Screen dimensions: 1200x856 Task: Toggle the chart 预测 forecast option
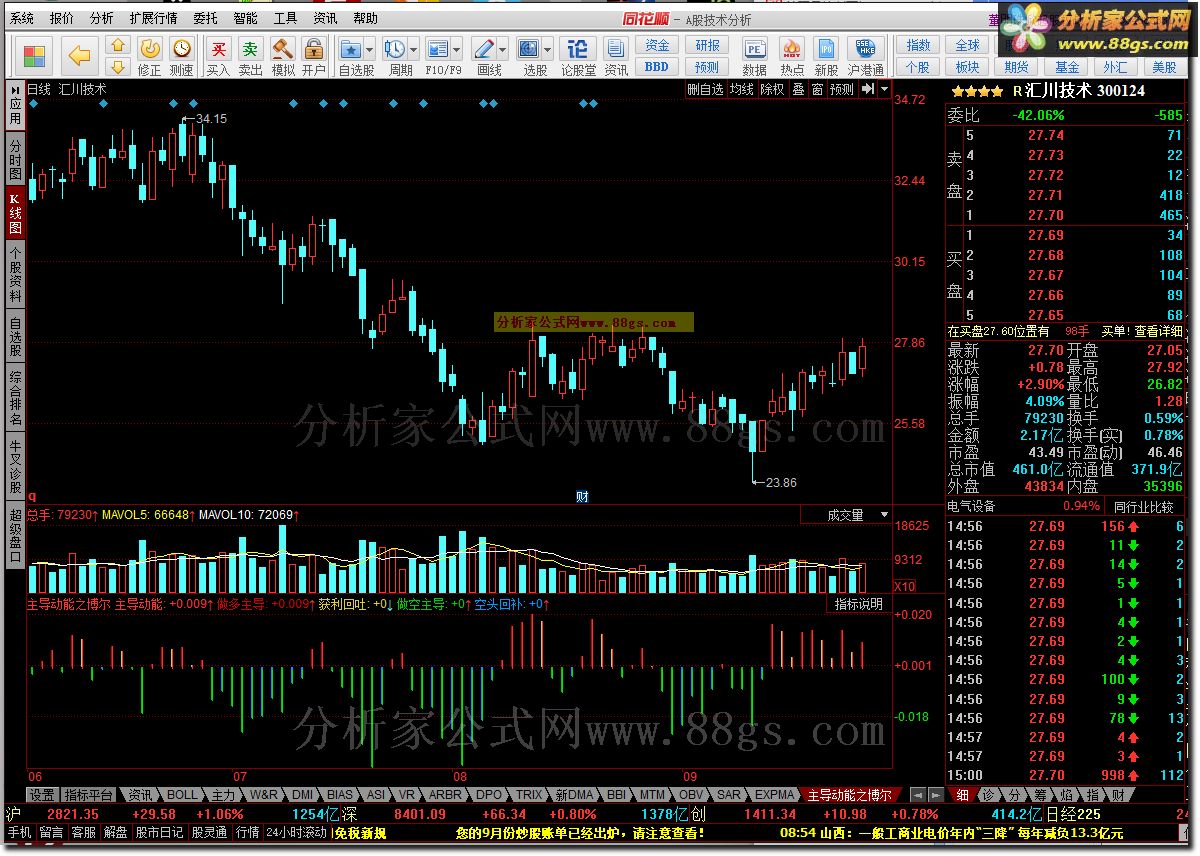pyautogui.click(x=843, y=89)
